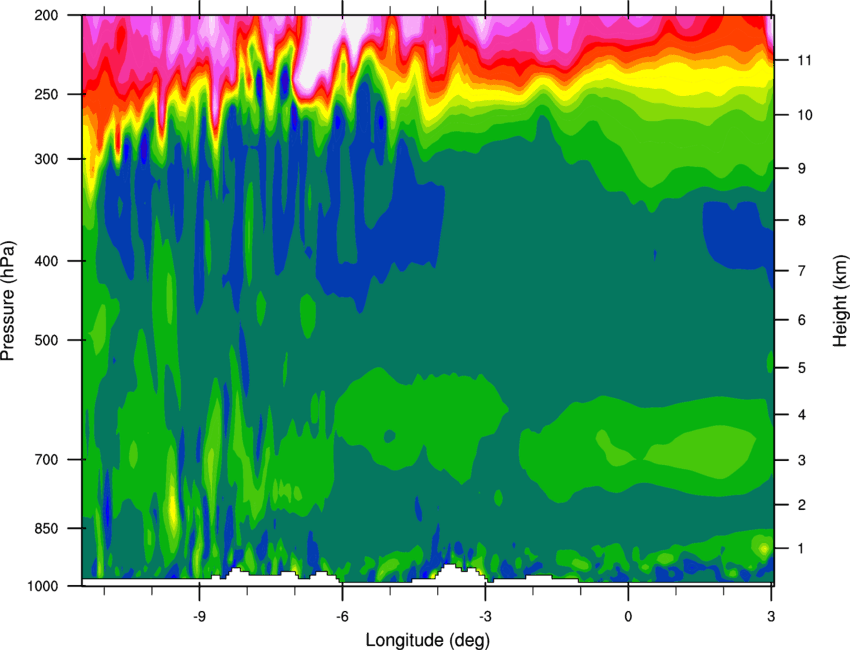Click the '850' pressure axis label

(47, 528)
